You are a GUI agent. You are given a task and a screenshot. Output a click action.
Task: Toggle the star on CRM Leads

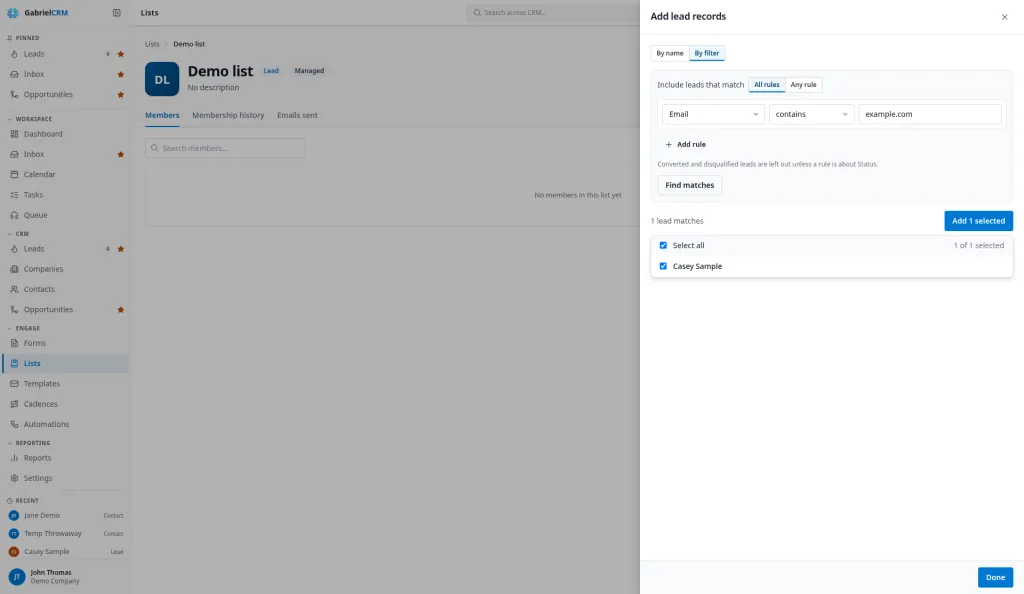(121, 249)
